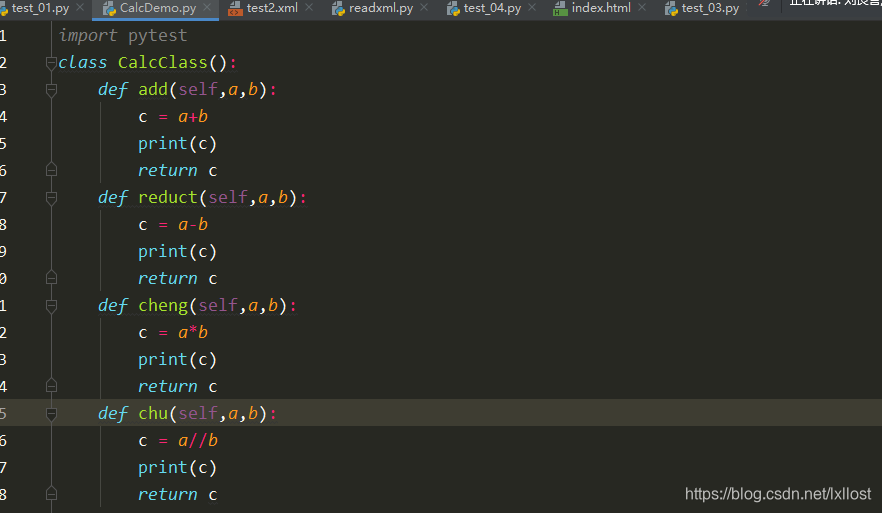Click the 'c = a*b' expression
882x513 pixels.
(173, 332)
